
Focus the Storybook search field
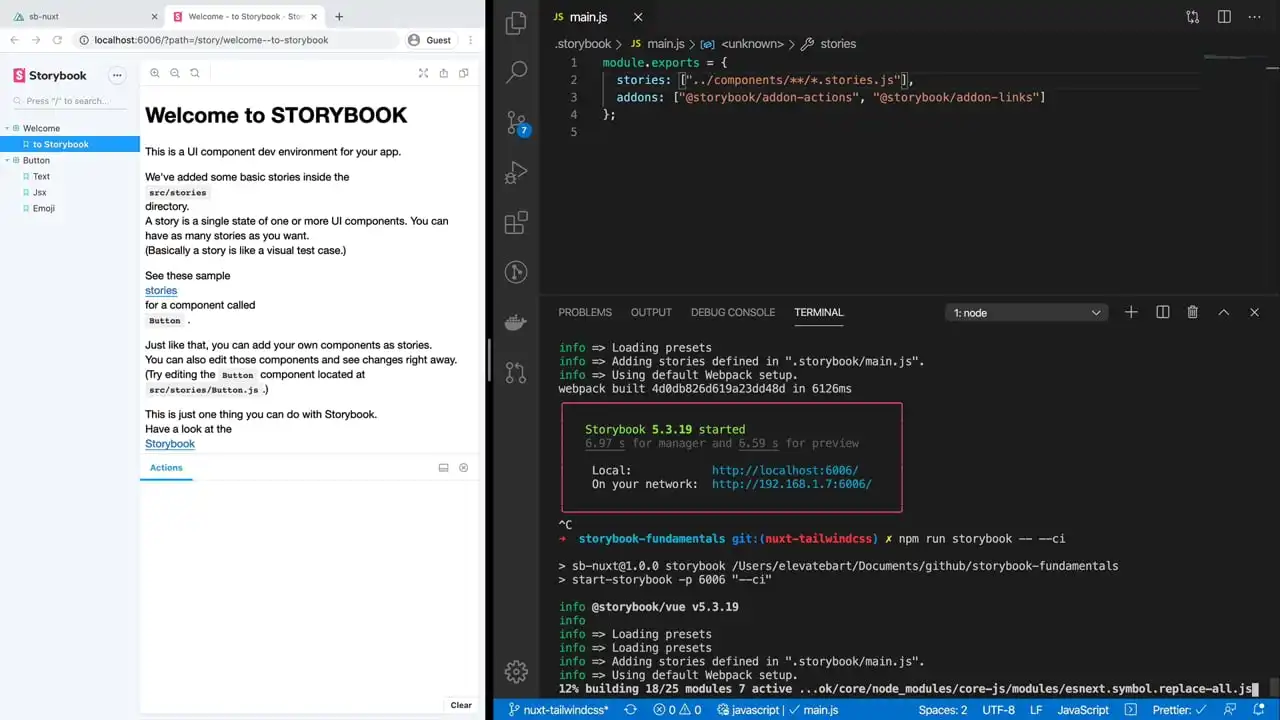pos(70,101)
